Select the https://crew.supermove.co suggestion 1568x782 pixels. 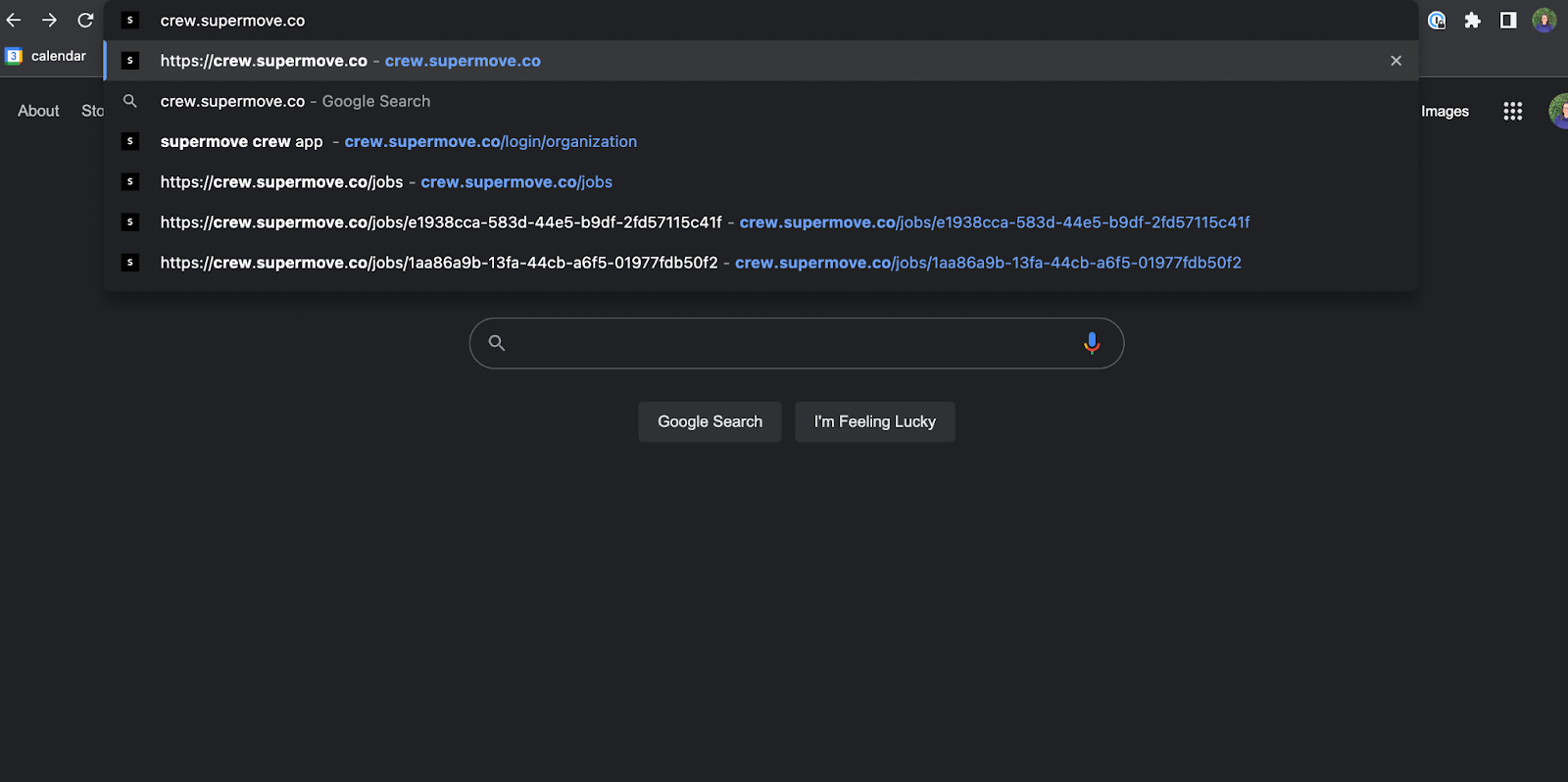click(350, 61)
